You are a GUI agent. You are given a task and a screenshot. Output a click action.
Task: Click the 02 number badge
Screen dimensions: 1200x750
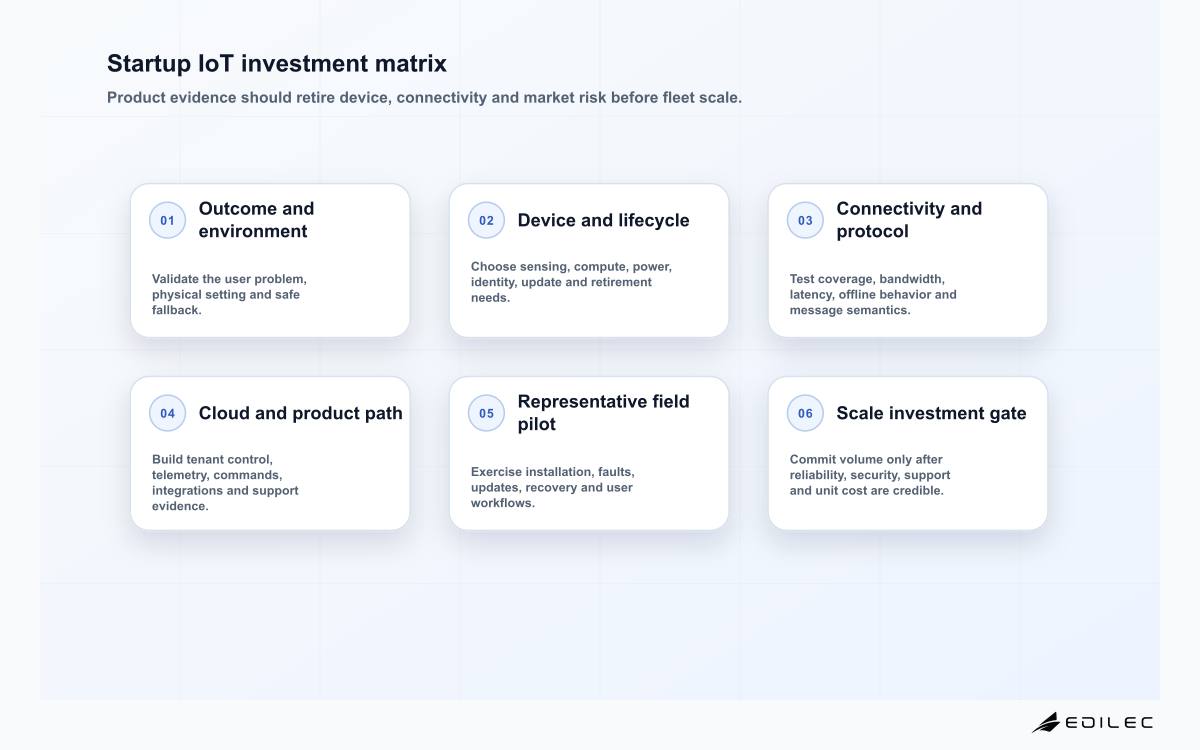pos(486,220)
